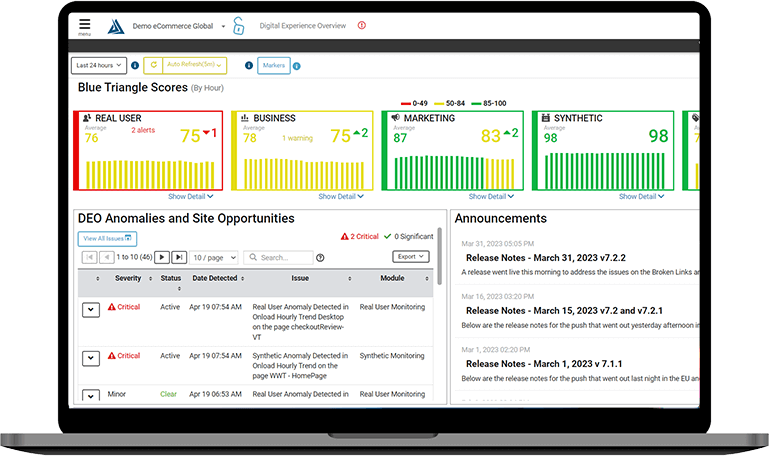Open the Auto Refresh (5m) dropdown
This screenshot has height=456, width=769.
[196, 65]
